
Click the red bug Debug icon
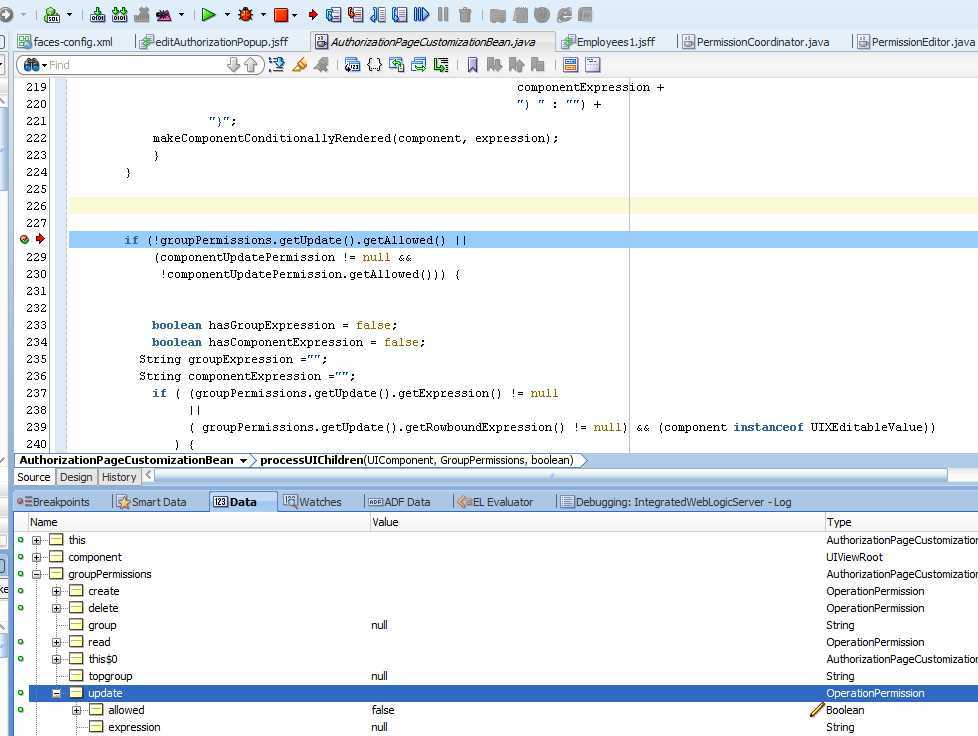click(x=246, y=15)
